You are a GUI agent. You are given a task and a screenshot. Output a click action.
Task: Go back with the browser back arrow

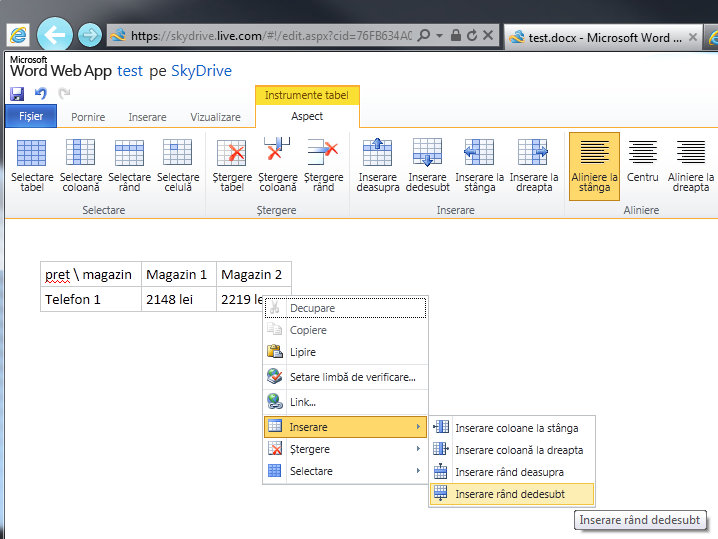(54, 34)
